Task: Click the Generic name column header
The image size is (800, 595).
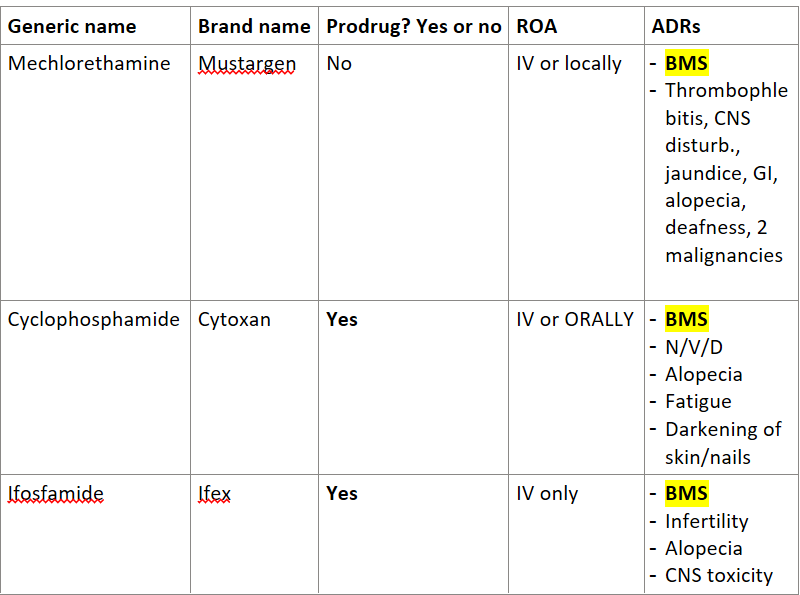Action: click(x=72, y=26)
